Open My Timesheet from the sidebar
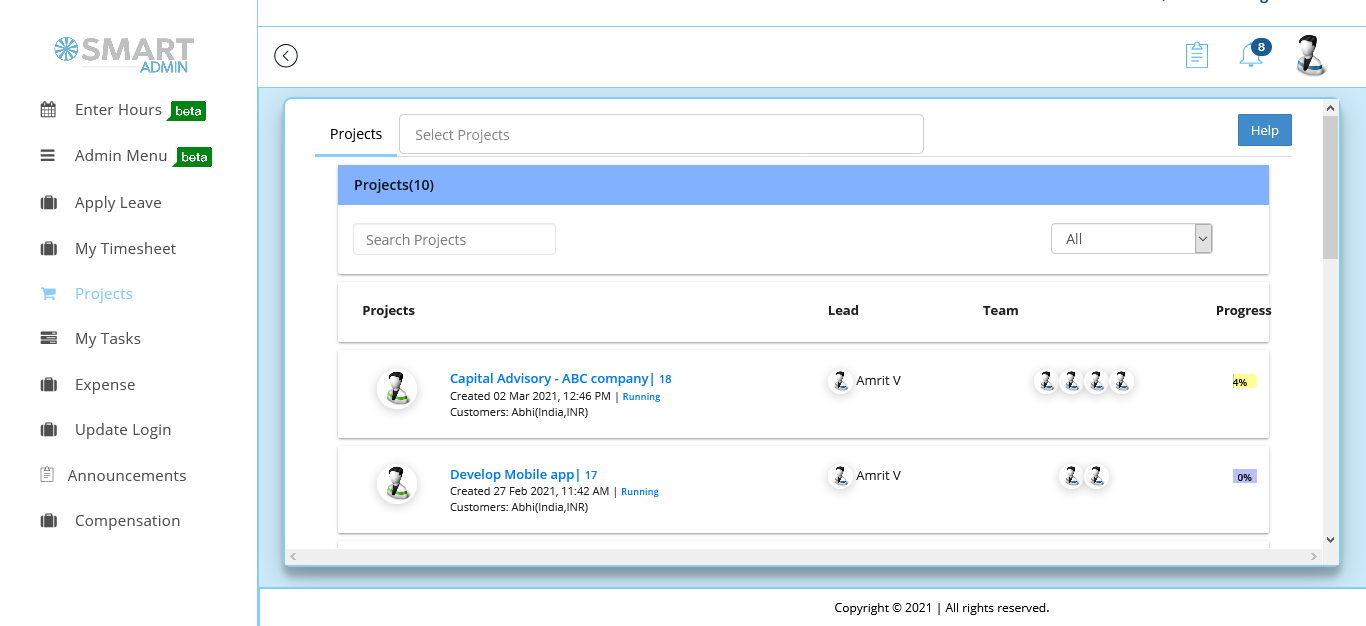This screenshot has width=1366, height=626. [125, 249]
